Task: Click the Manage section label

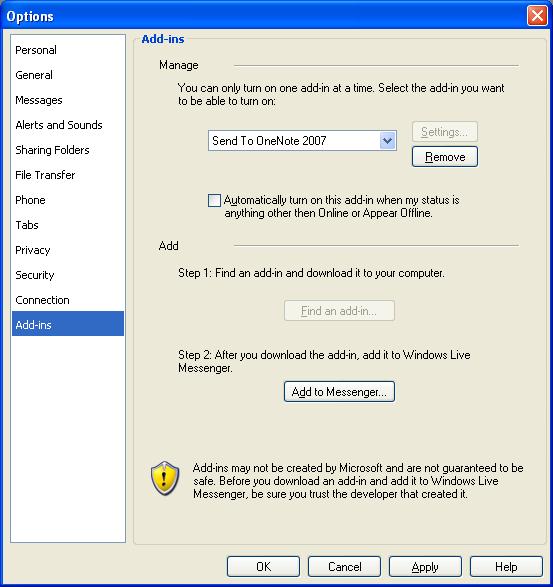Action: click(179, 65)
